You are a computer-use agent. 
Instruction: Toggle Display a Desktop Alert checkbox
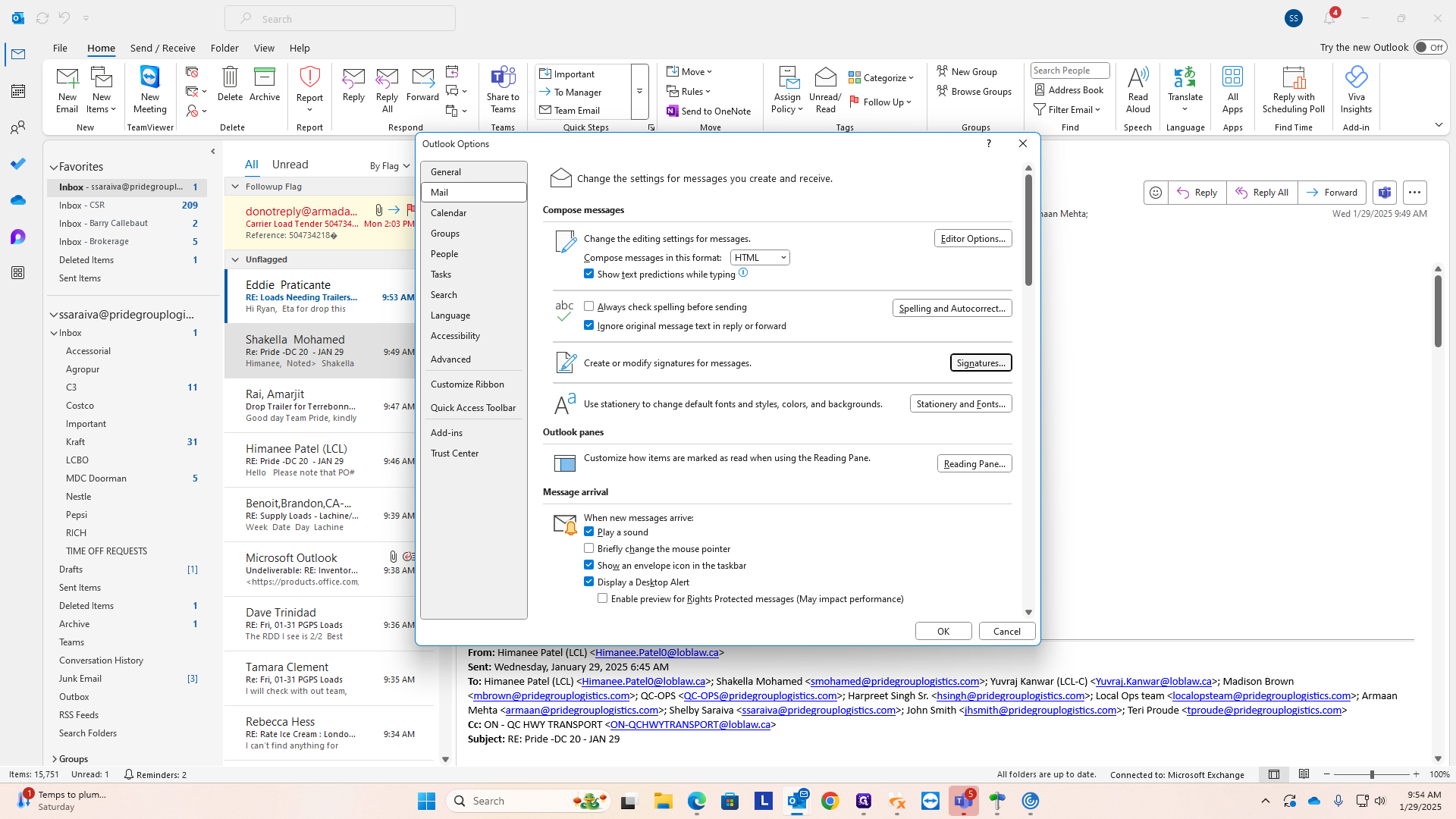[x=589, y=582]
